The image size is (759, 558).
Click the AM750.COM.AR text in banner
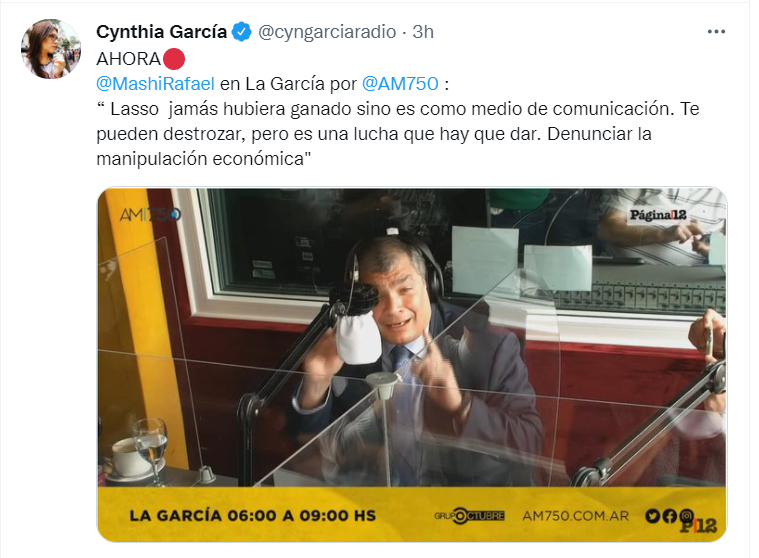coord(576,516)
